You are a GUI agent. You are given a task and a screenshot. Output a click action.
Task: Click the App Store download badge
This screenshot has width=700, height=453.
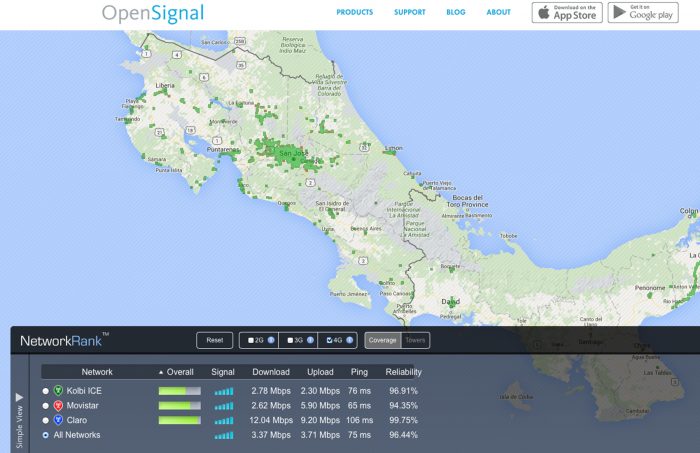567,12
